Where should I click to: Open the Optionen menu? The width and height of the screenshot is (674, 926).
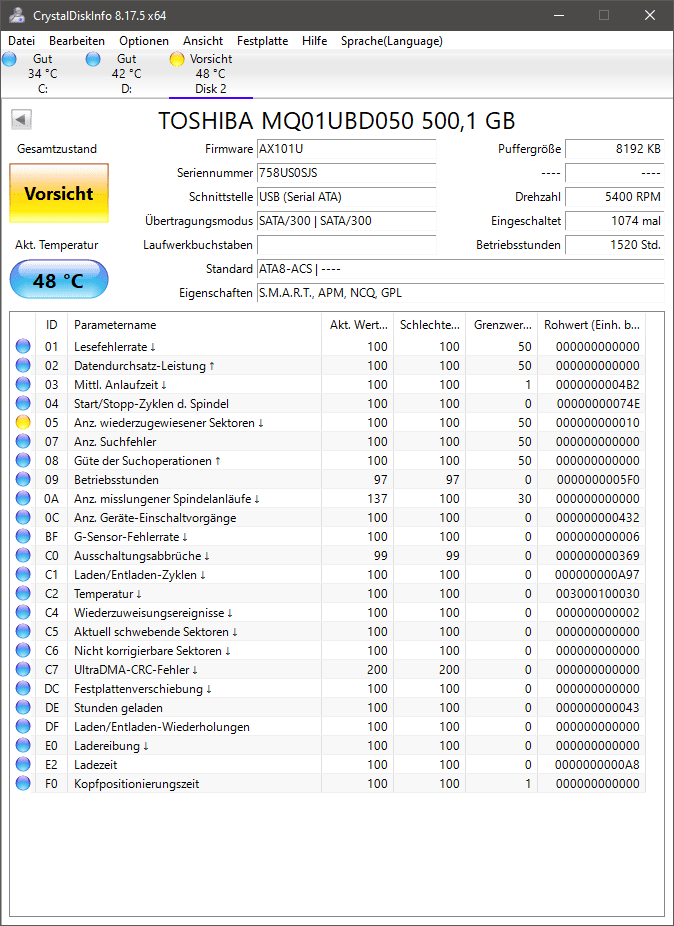[144, 41]
